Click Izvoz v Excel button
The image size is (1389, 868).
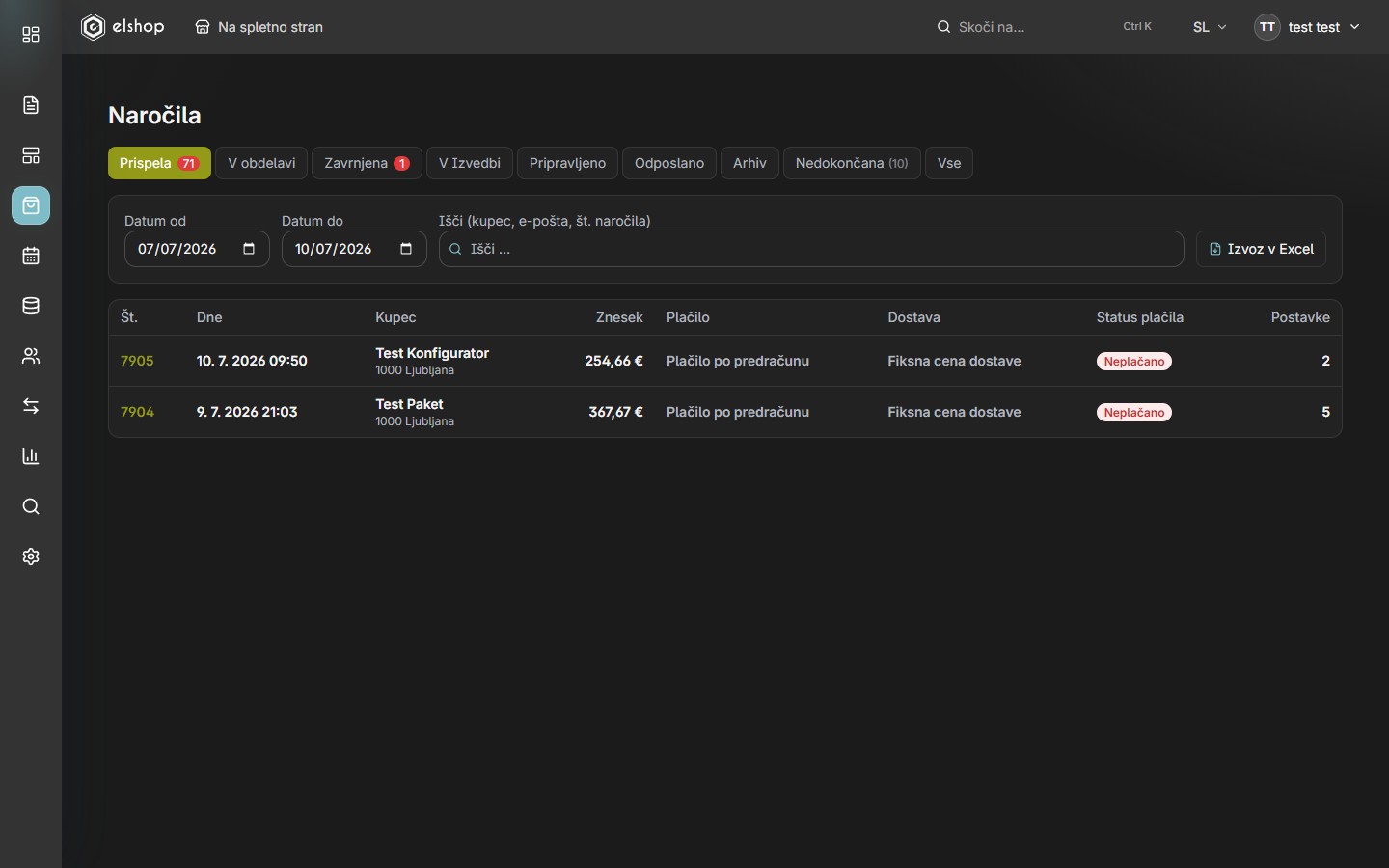point(1261,249)
